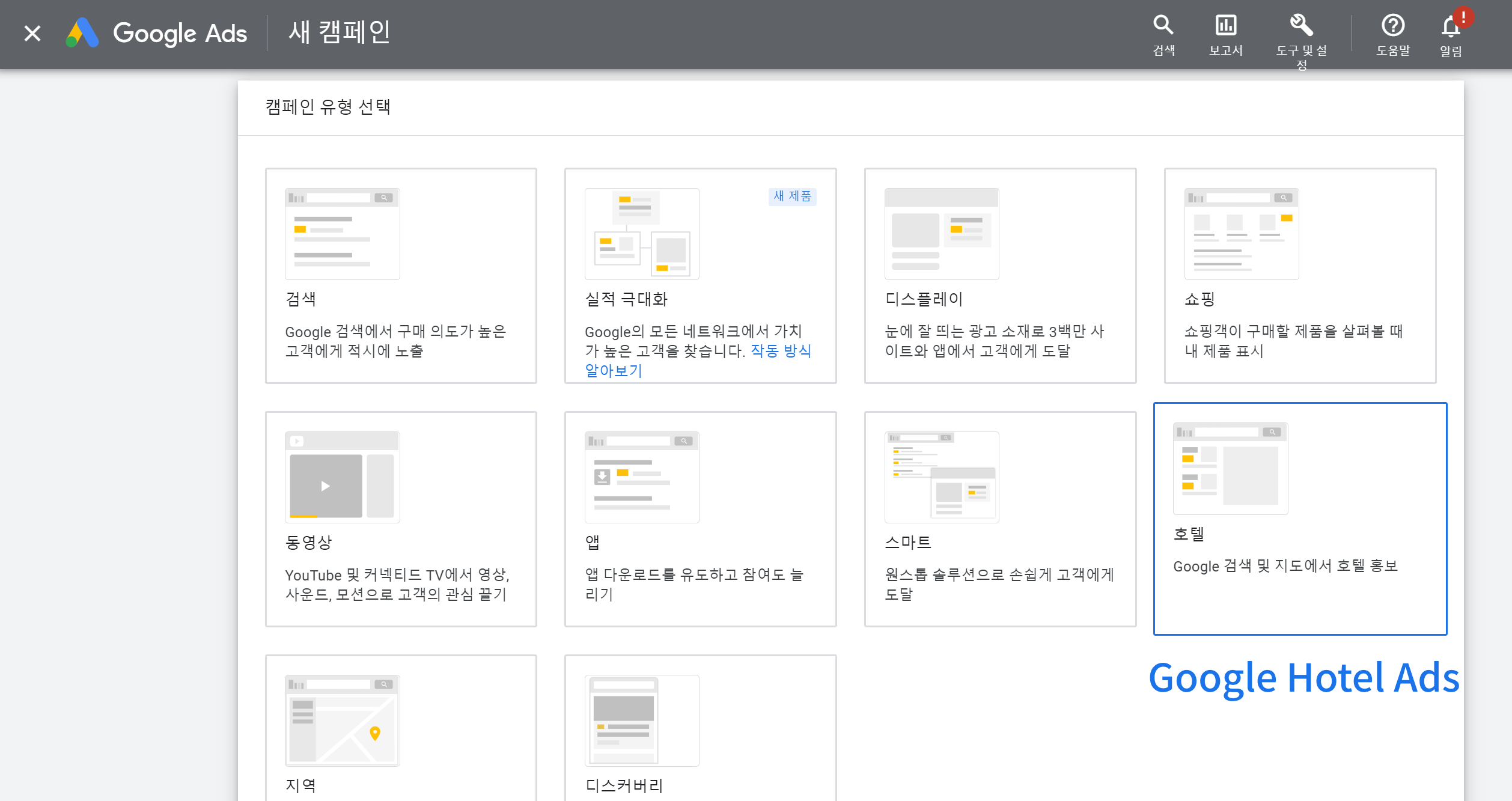Select the 스마트 campaign card
This screenshot has height=801, width=1512.
click(1000, 519)
